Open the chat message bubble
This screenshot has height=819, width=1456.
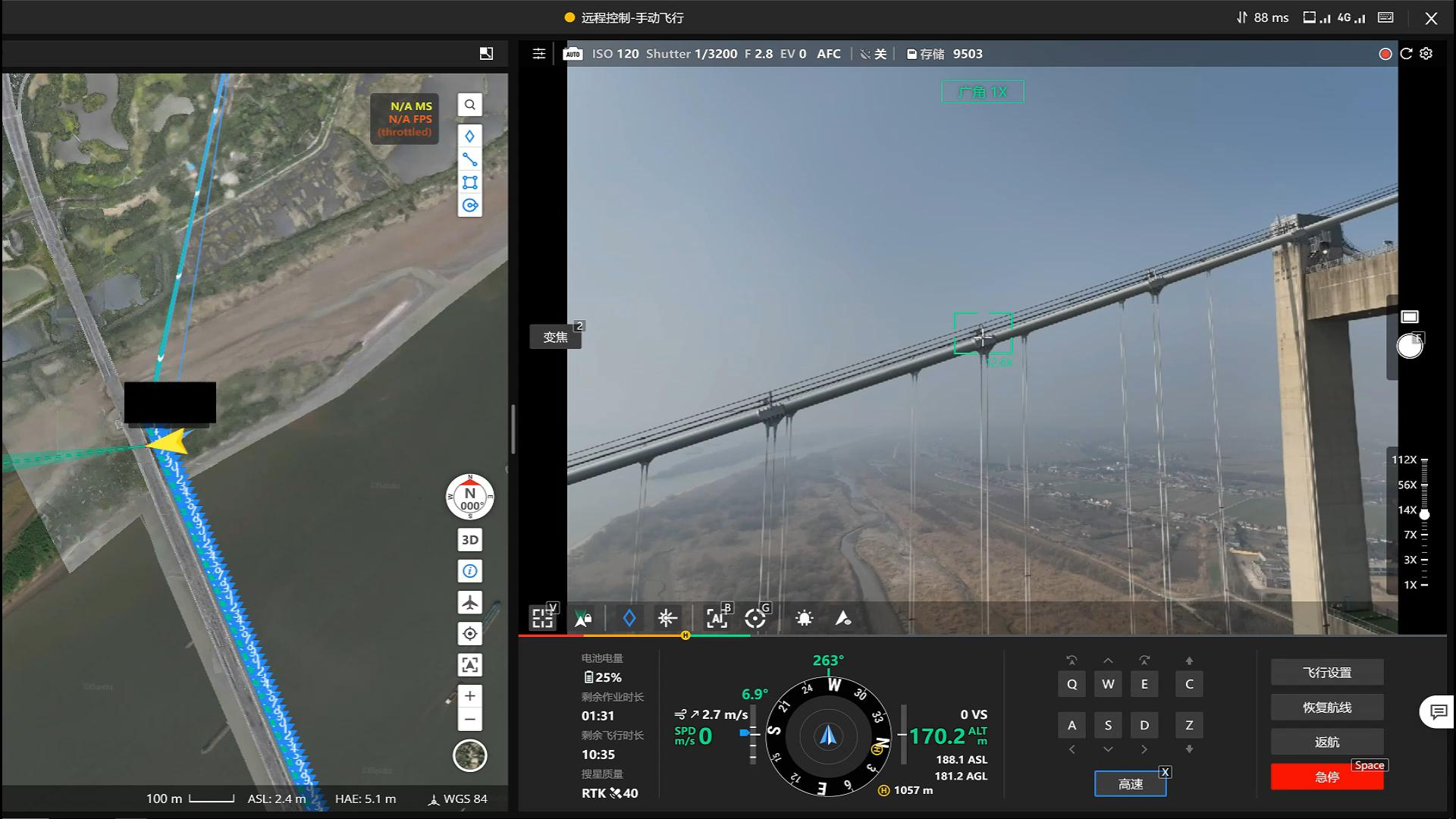pos(1438,711)
